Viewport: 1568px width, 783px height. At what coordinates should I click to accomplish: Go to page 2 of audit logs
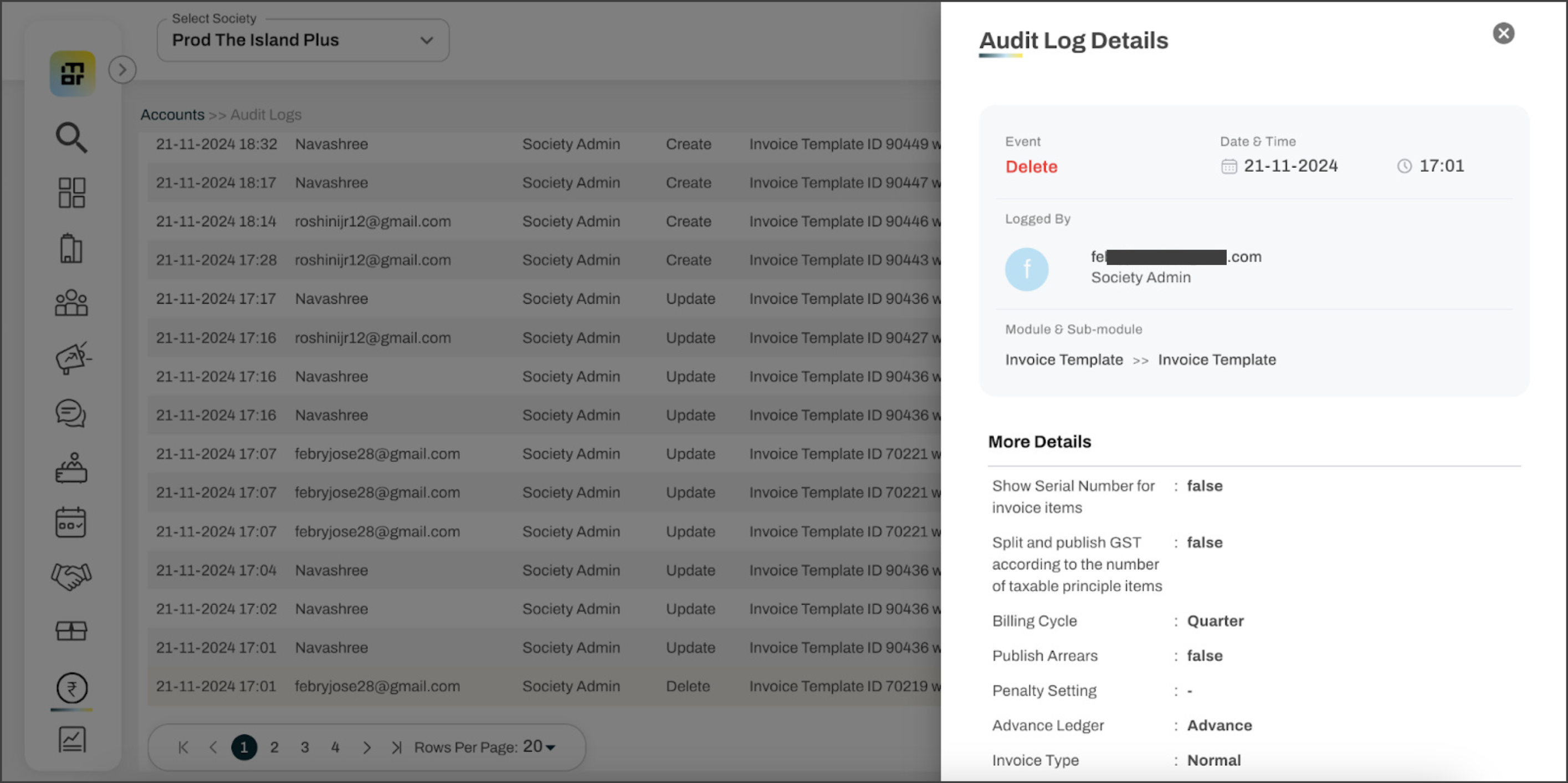[x=274, y=747]
